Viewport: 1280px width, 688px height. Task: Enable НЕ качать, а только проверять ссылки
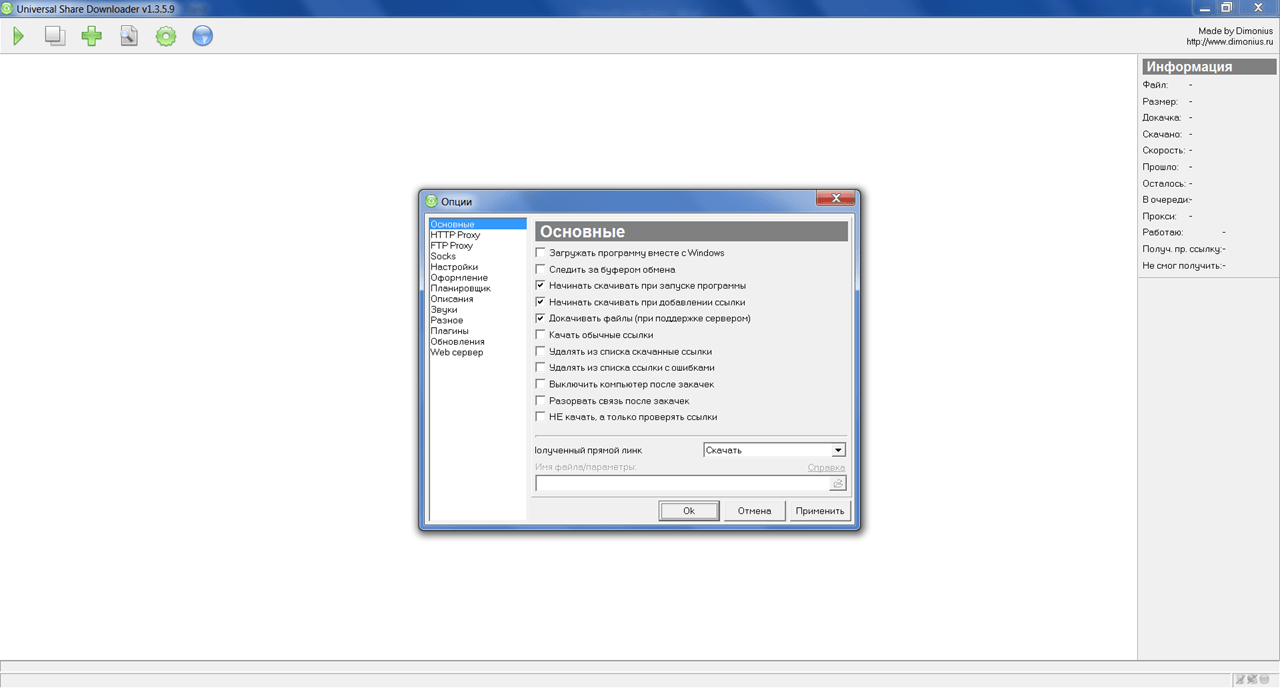541,417
